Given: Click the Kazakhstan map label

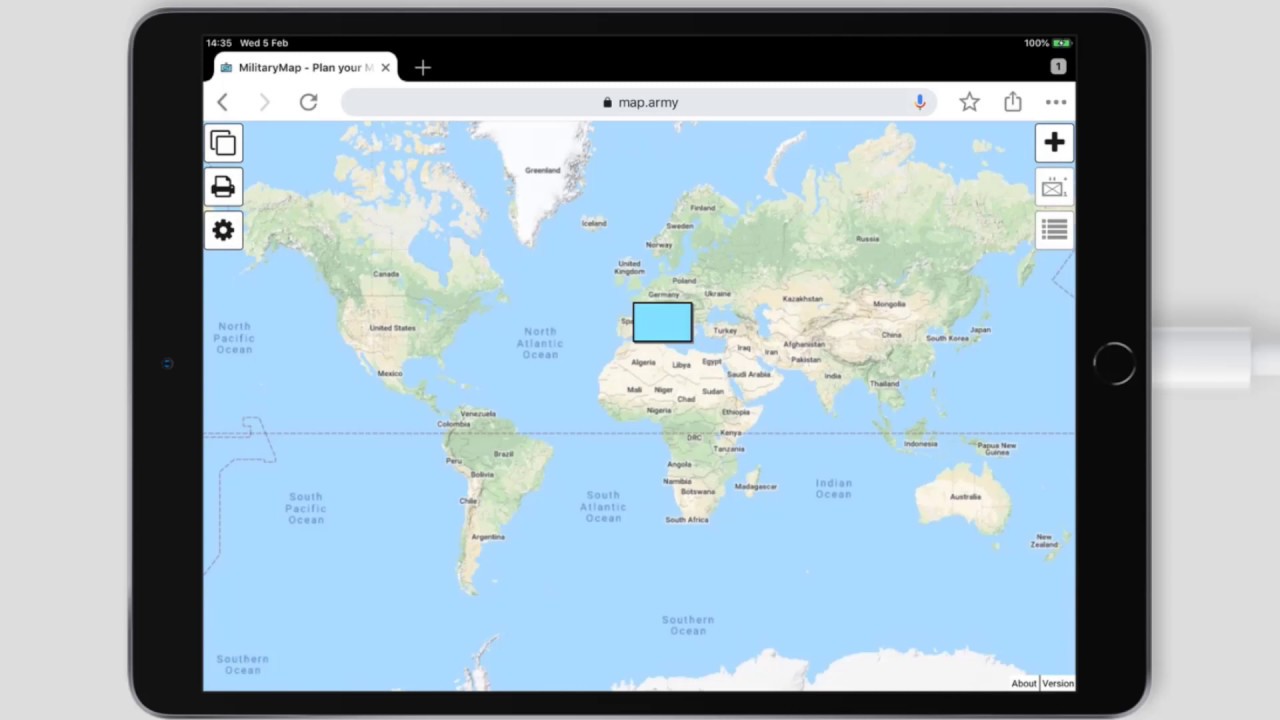Looking at the screenshot, I should pos(802,299).
